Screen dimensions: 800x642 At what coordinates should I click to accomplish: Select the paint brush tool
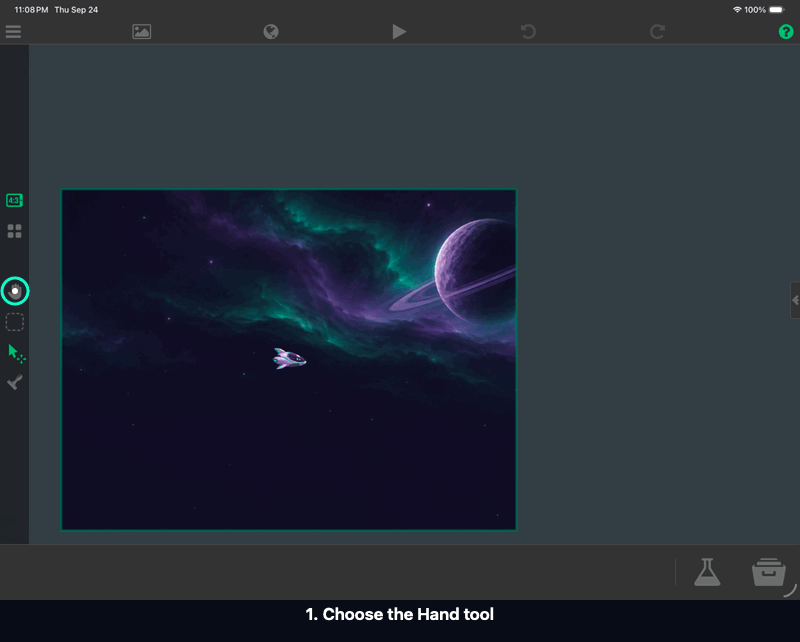coord(15,382)
